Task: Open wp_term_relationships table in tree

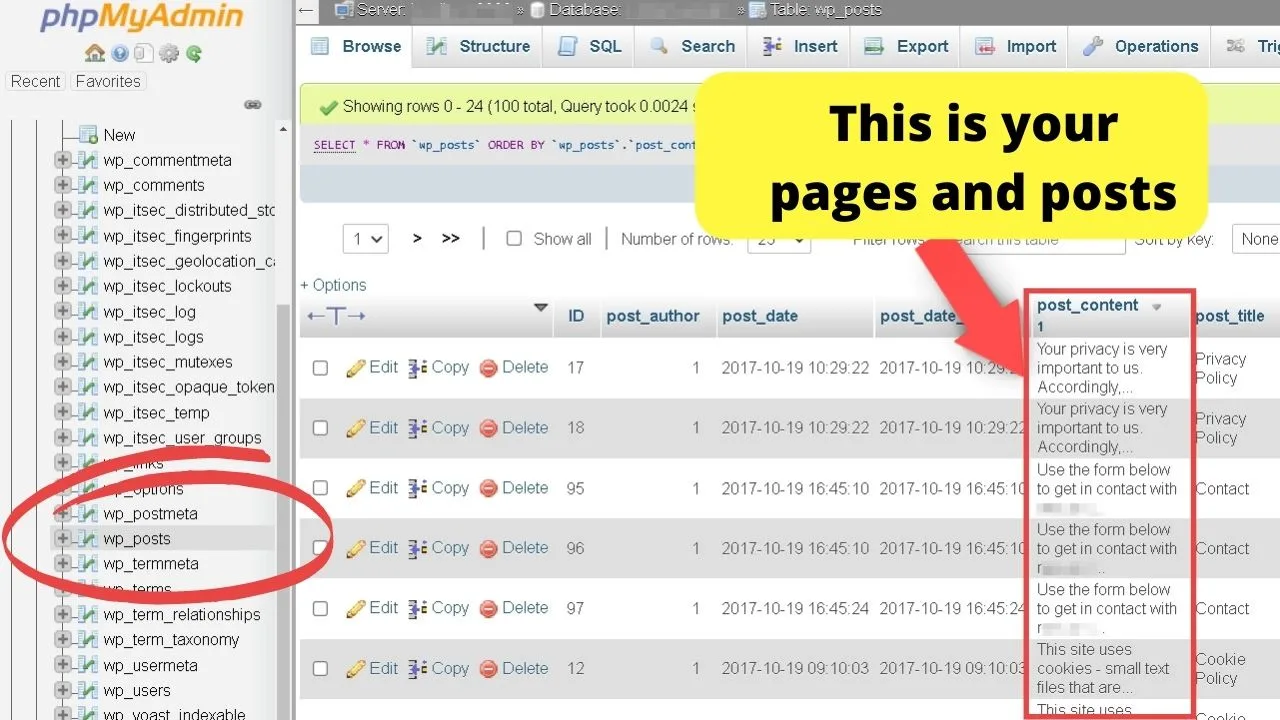Action: click(x=181, y=615)
